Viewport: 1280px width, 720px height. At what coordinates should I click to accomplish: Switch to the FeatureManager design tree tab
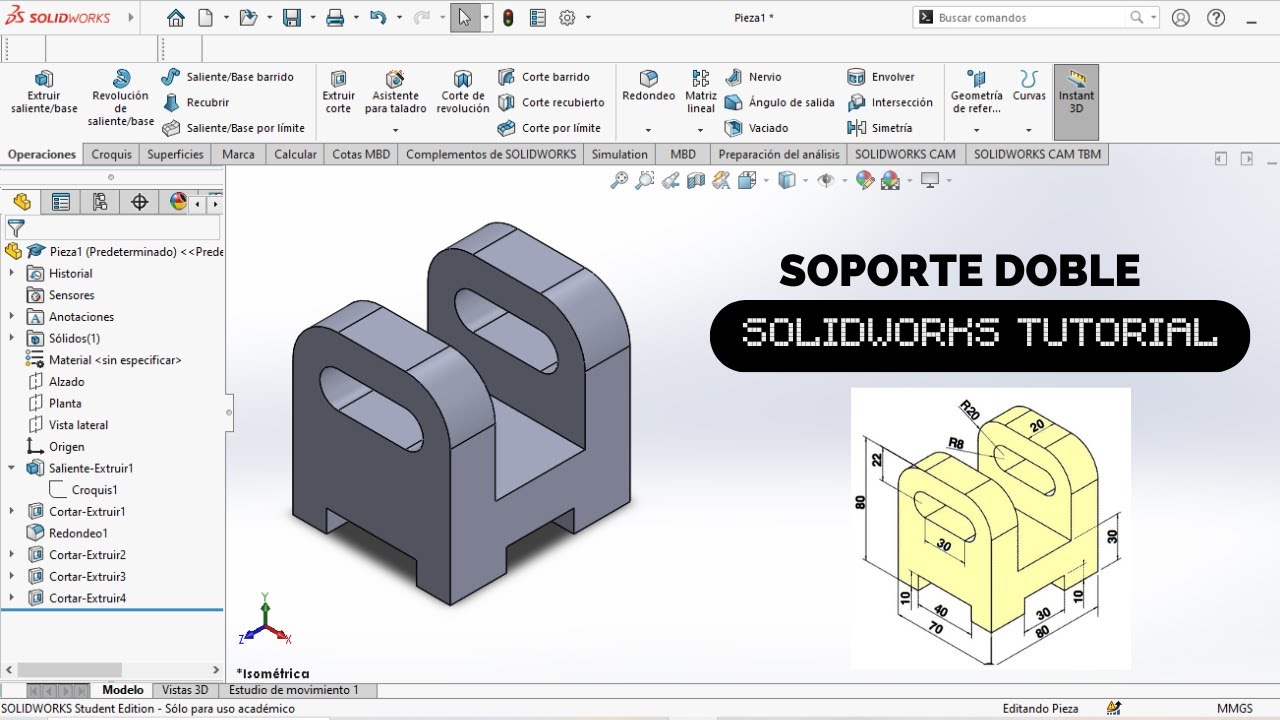point(22,202)
